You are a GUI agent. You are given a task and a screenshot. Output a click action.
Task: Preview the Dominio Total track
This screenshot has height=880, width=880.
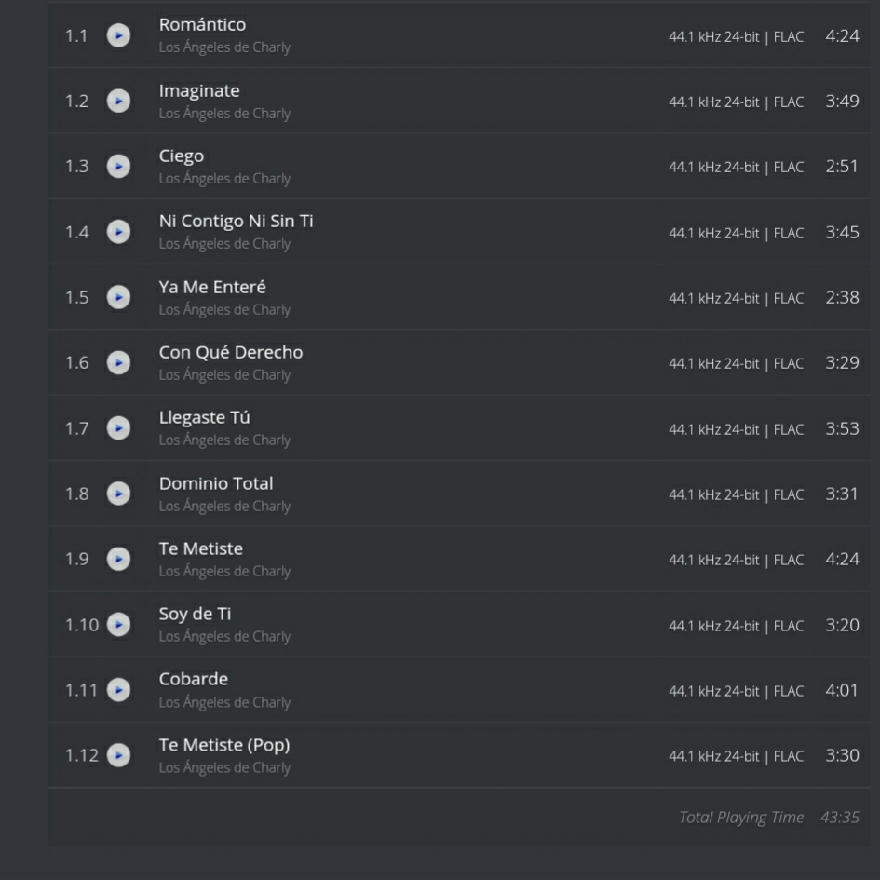point(118,494)
